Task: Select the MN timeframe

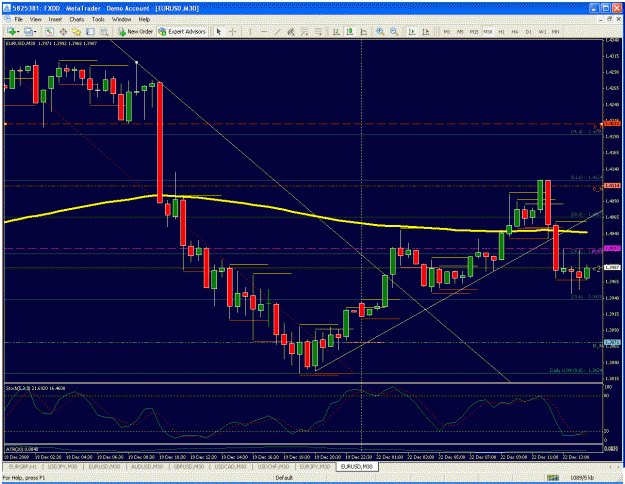Action: pyautogui.click(x=556, y=31)
